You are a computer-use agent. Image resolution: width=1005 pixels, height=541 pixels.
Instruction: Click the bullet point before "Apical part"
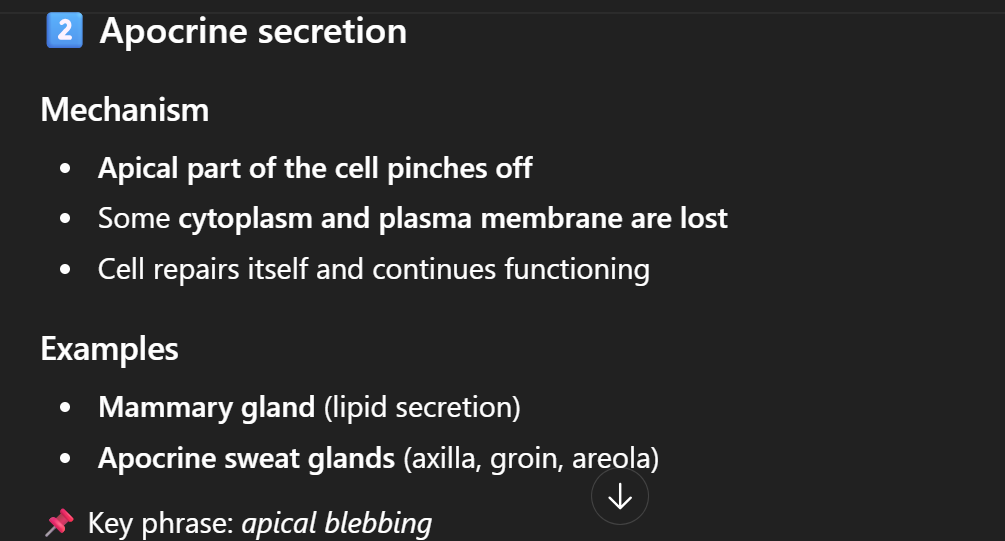(x=66, y=168)
